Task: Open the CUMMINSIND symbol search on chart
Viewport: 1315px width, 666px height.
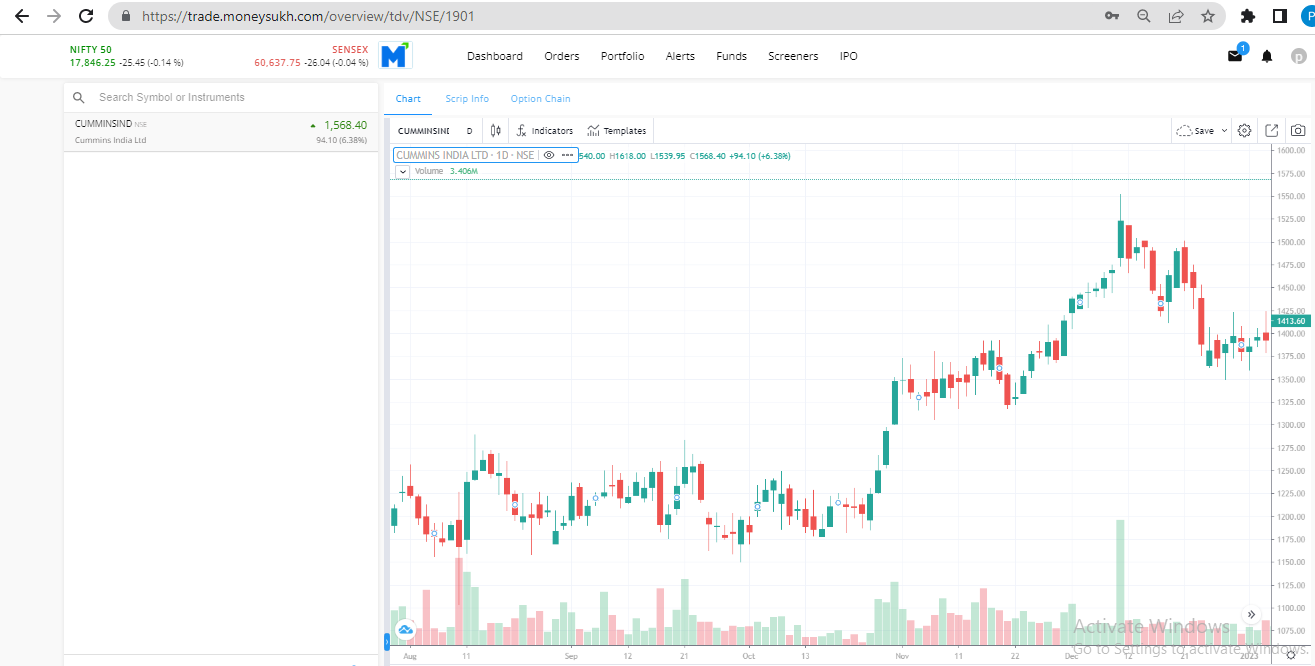Action: tap(424, 131)
